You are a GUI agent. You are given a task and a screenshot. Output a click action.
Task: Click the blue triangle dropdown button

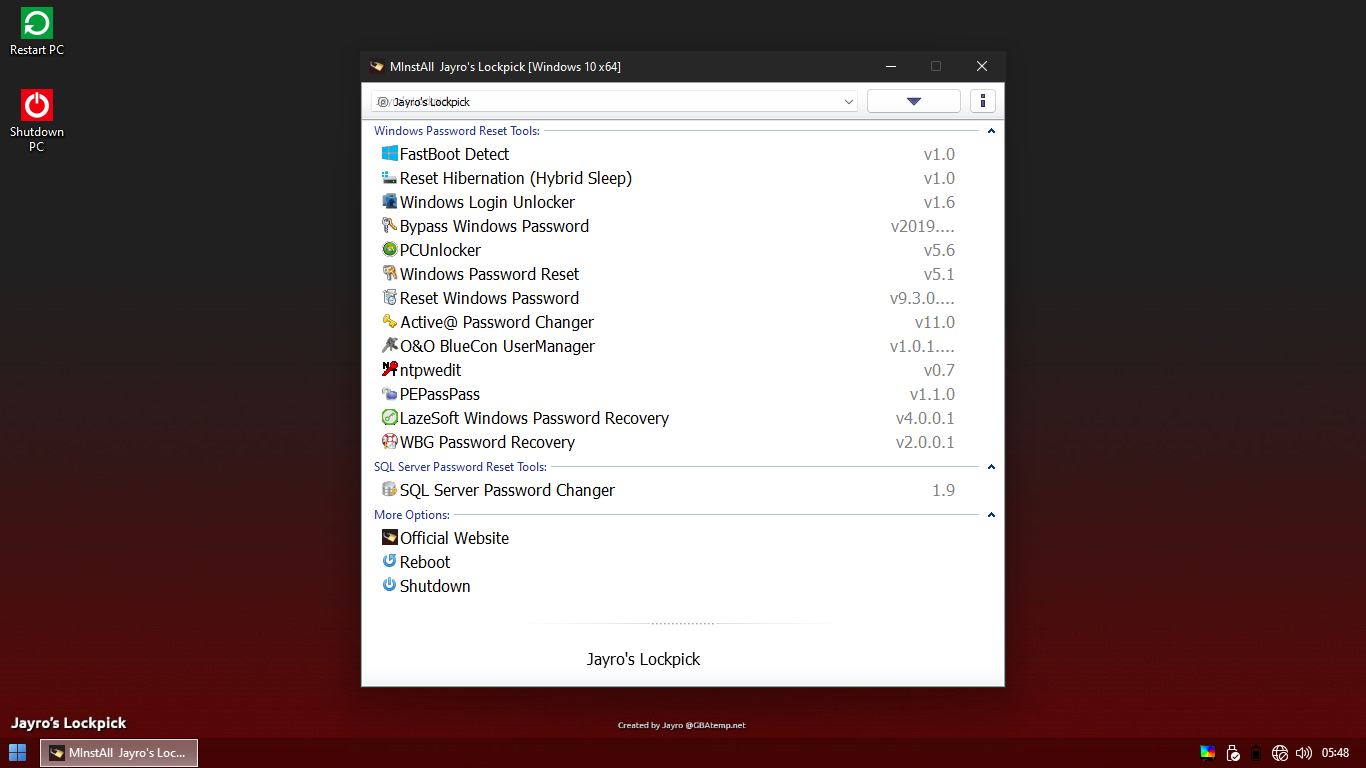913,101
